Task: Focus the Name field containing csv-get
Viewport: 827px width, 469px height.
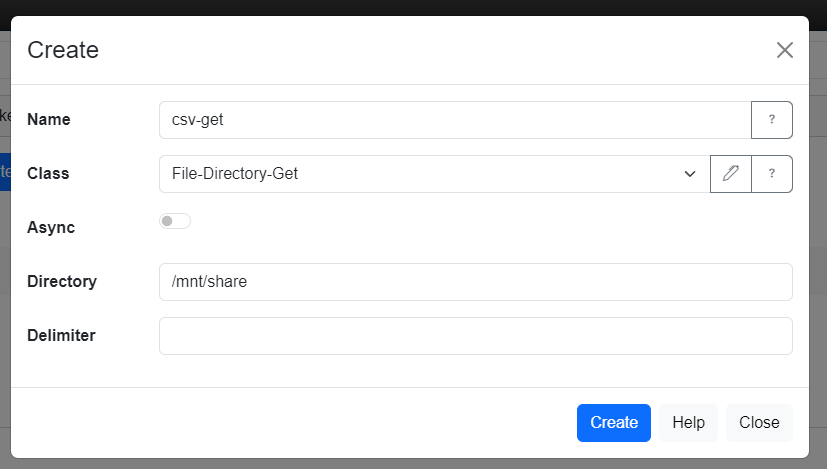Action: click(x=454, y=120)
